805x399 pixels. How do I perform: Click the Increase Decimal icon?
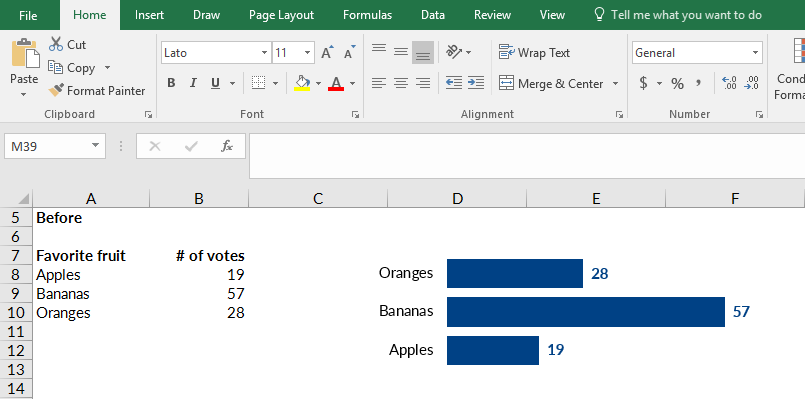(x=729, y=83)
